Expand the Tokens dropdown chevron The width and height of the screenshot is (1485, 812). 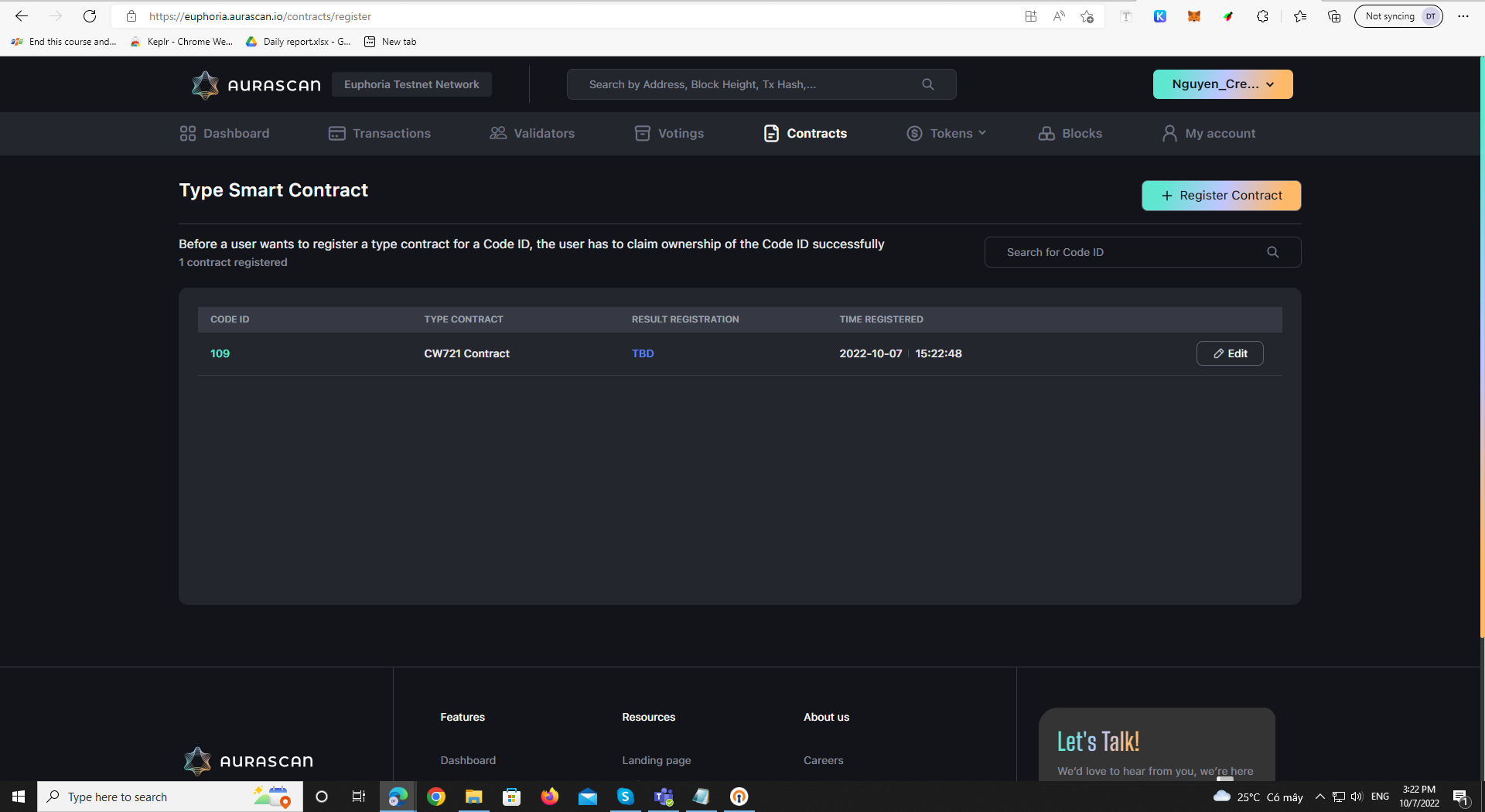click(x=981, y=133)
